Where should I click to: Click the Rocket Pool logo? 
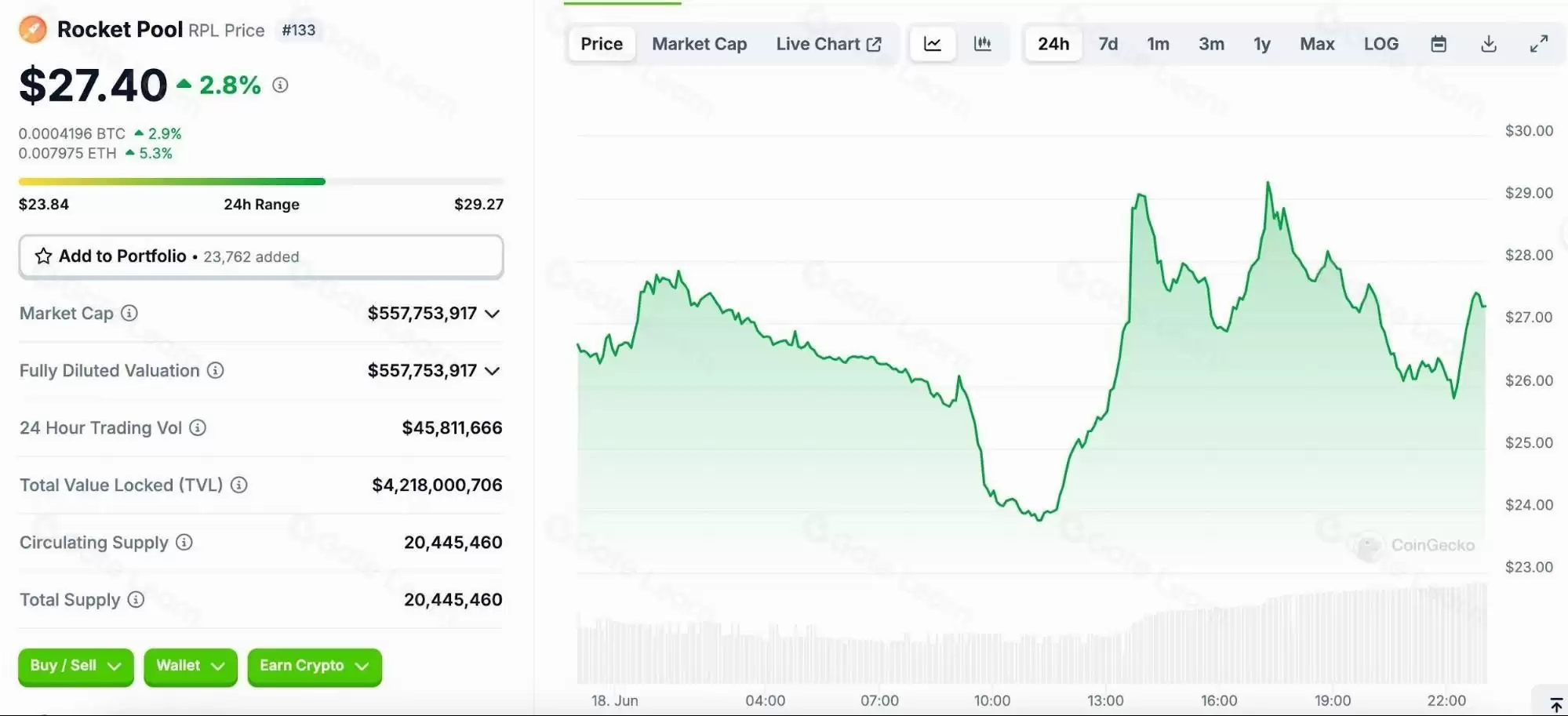click(33, 29)
